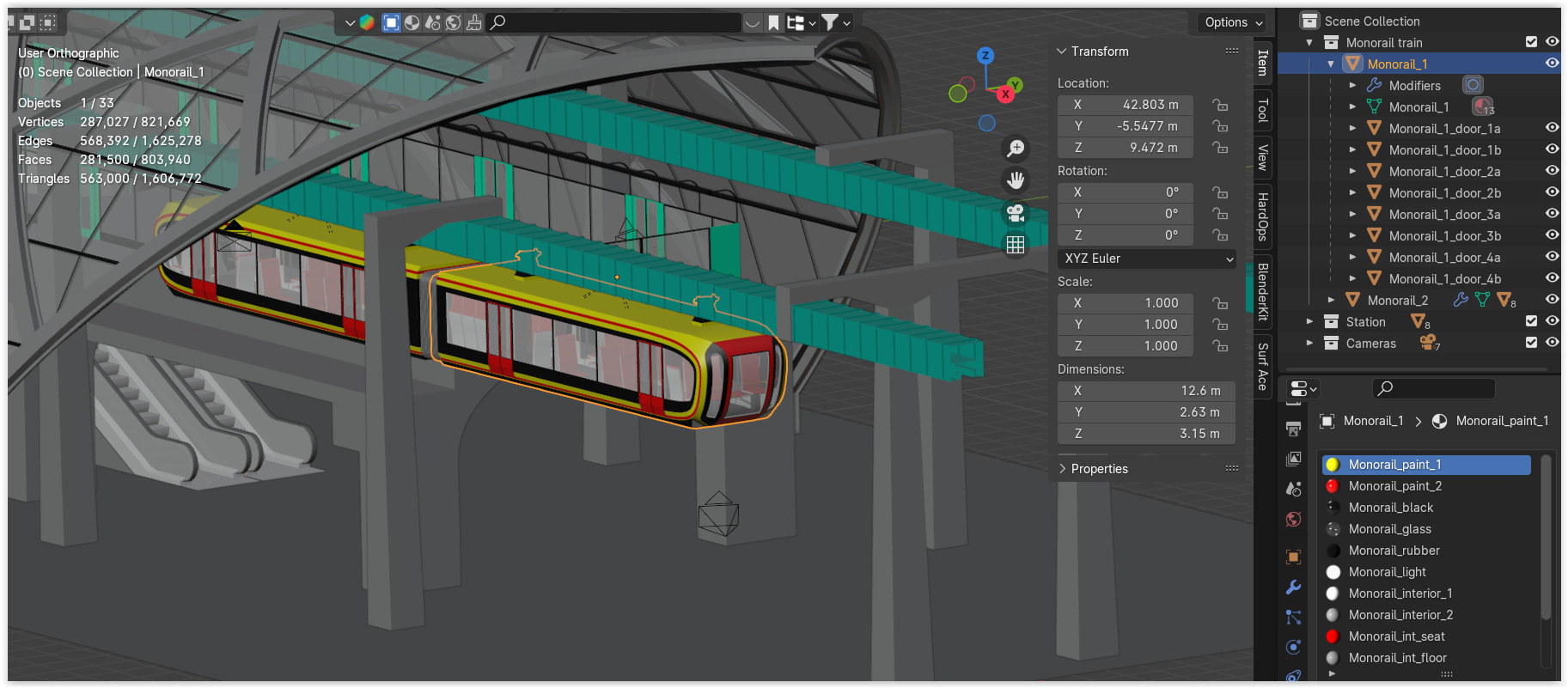Switch to the HardOps sidebar tab
The width and height of the screenshot is (1568, 688).
(1263, 217)
